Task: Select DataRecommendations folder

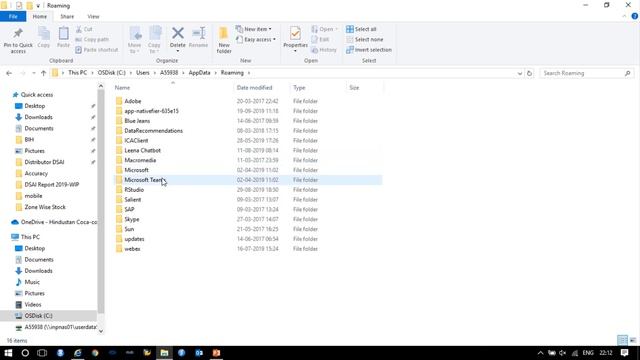Action: pos(153,131)
